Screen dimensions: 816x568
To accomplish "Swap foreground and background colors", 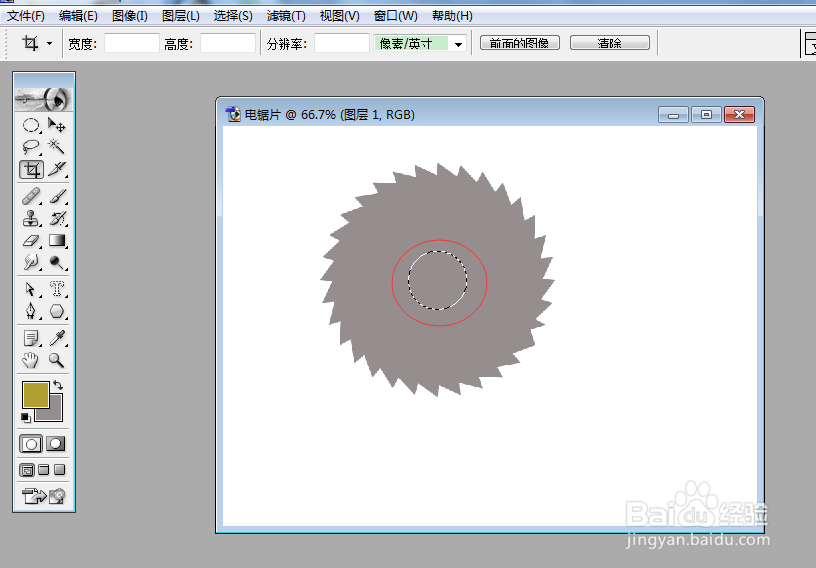I will pyautogui.click(x=58, y=385).
